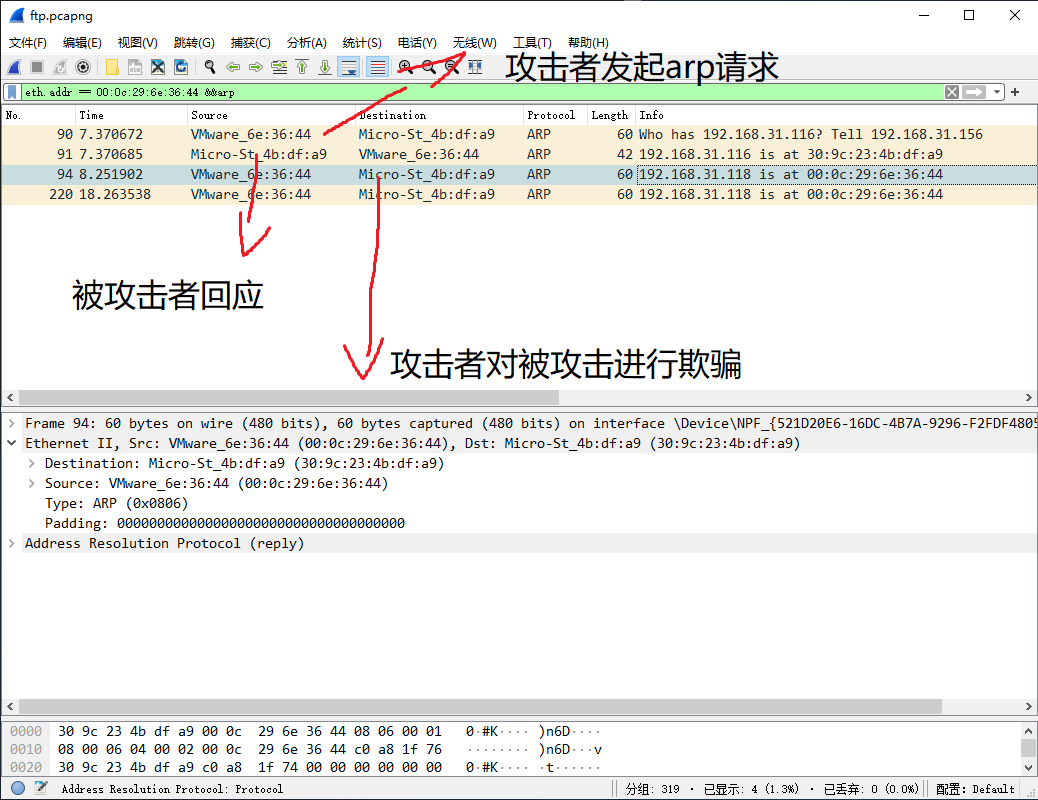This screenshot has height=800, width=1038.
Task: Edit the eth.addr display filter field
Action: (x=482, y=92)
